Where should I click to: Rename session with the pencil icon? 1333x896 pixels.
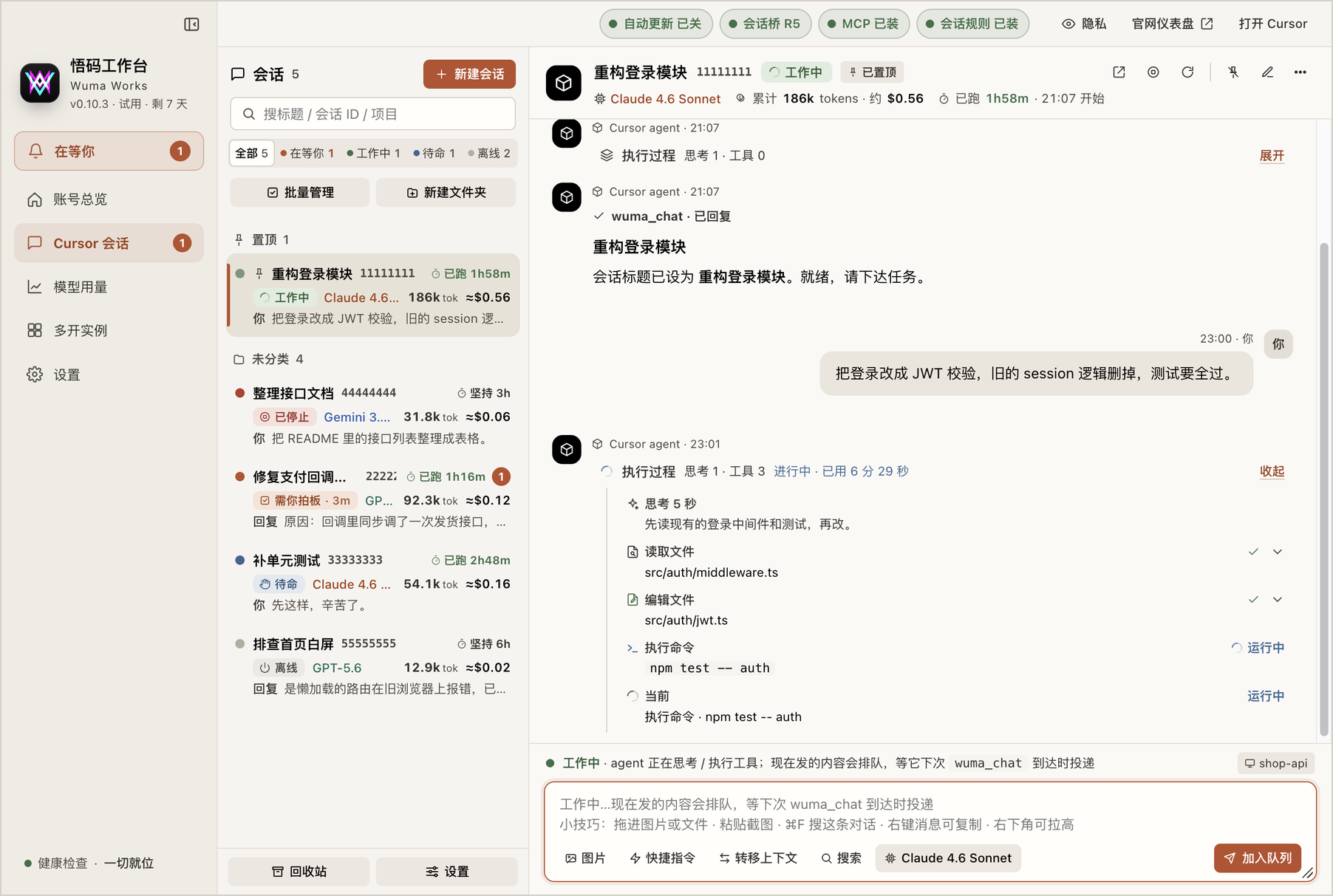[1267, 72]
